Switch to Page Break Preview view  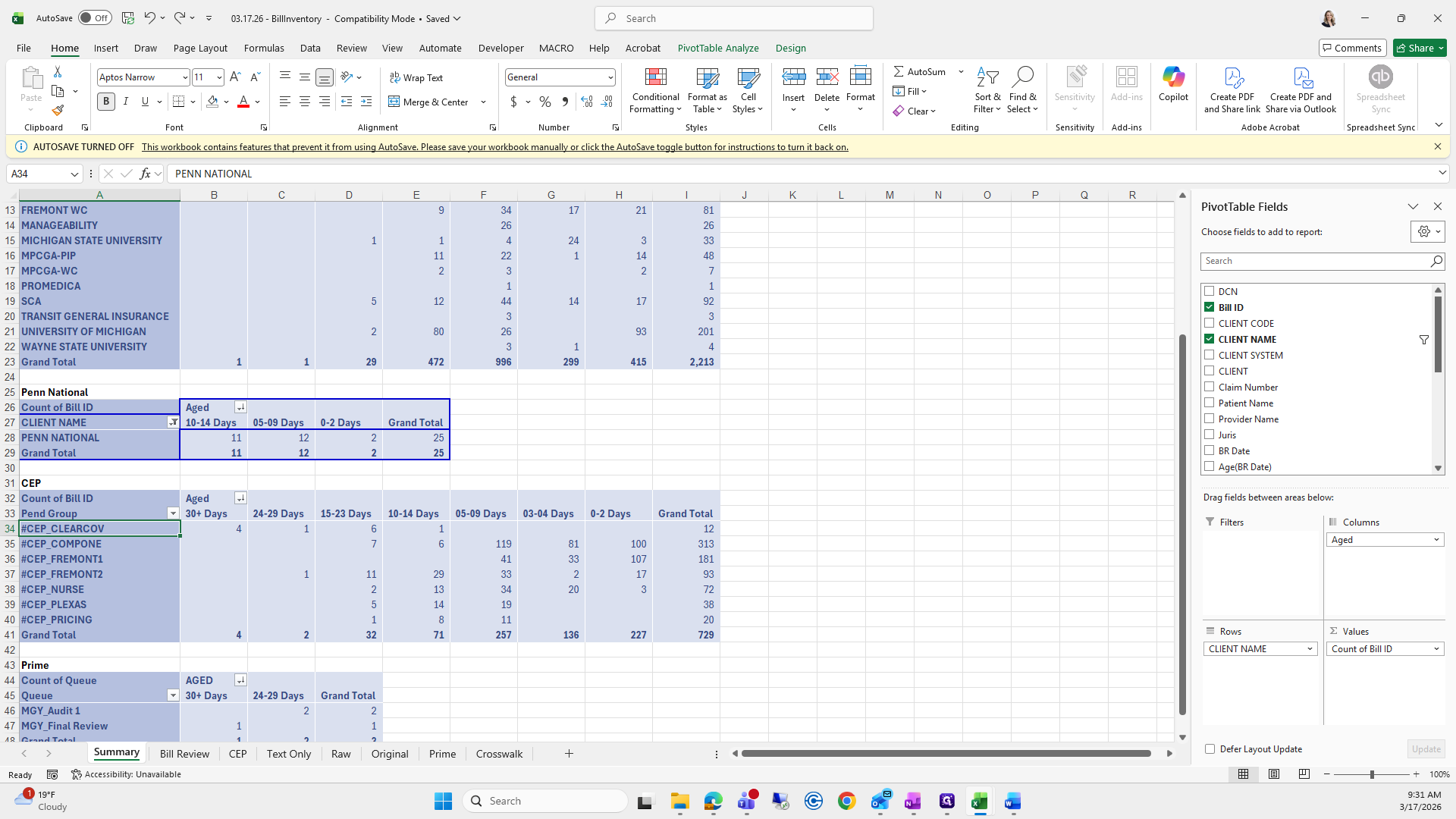pos(1304,774)
